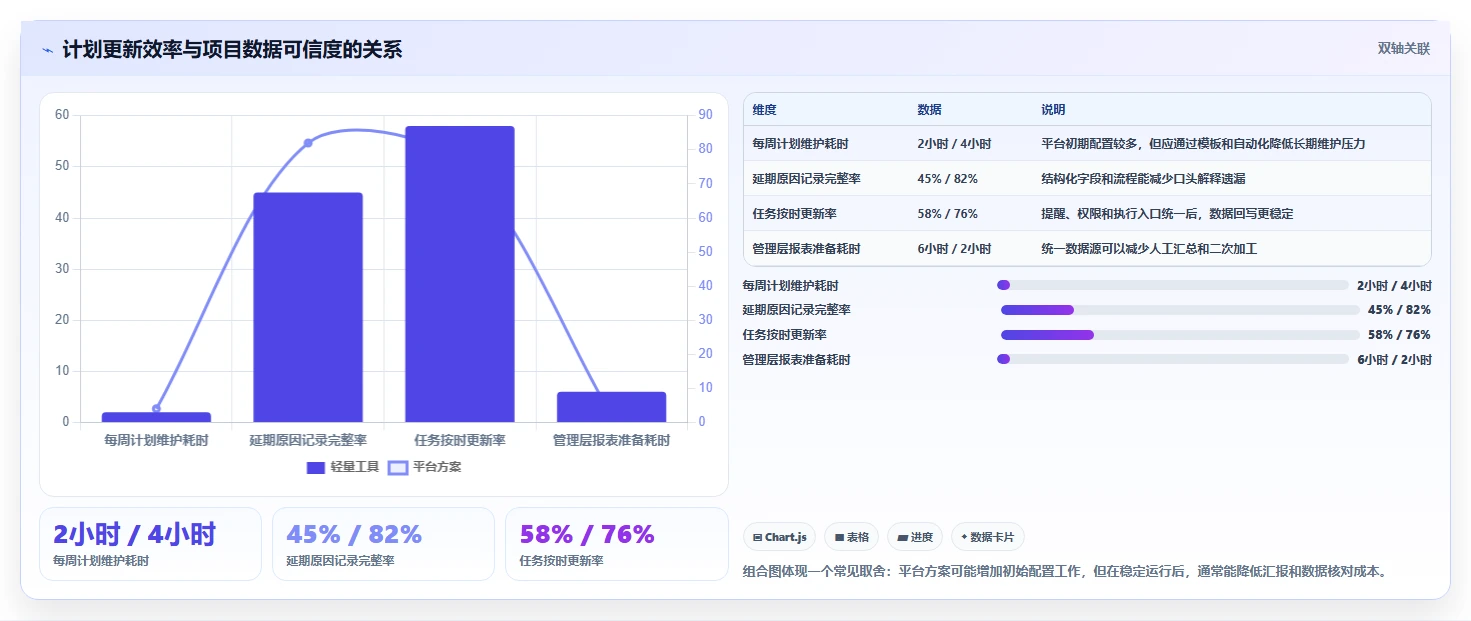
Task: Open the 45% / 82% stat card
Action: pos(383,544)
